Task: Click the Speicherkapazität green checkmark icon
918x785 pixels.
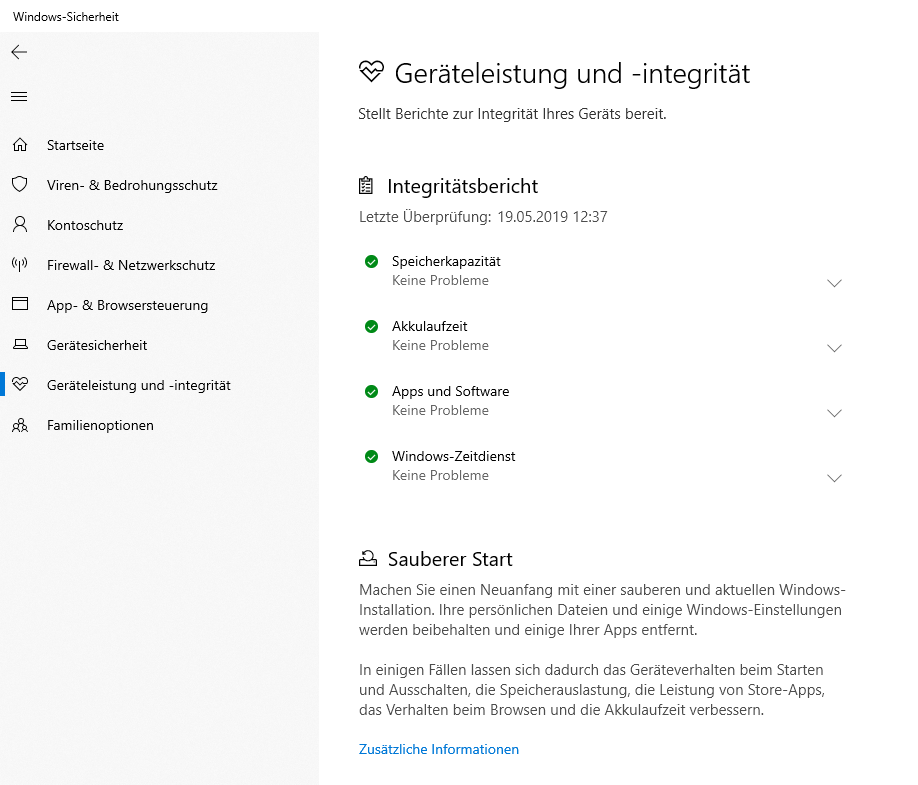Action: (372, 262)
